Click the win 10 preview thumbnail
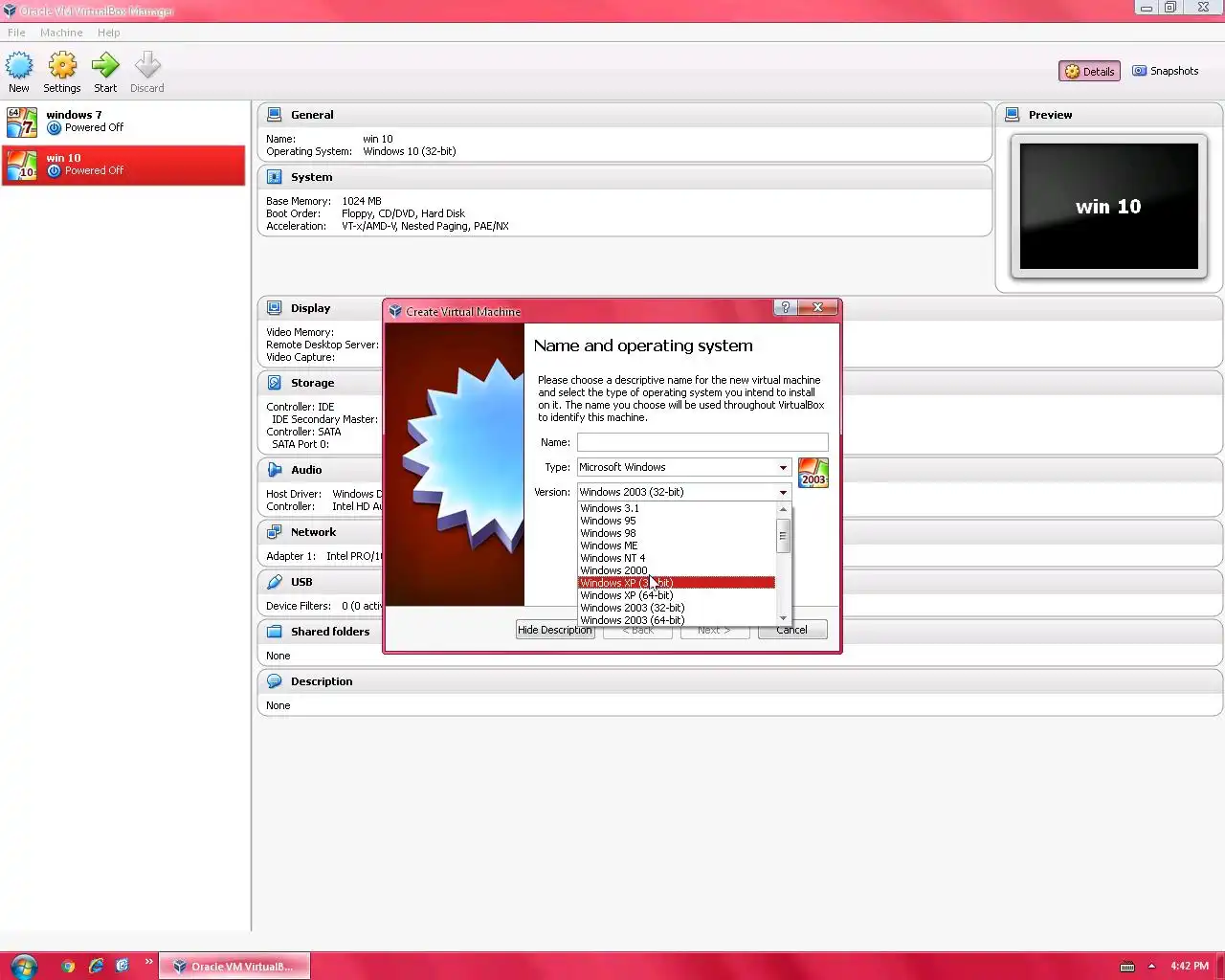Image resolution: width=1225 pixels, height=980 pixels. click(x=1109, y=206)
